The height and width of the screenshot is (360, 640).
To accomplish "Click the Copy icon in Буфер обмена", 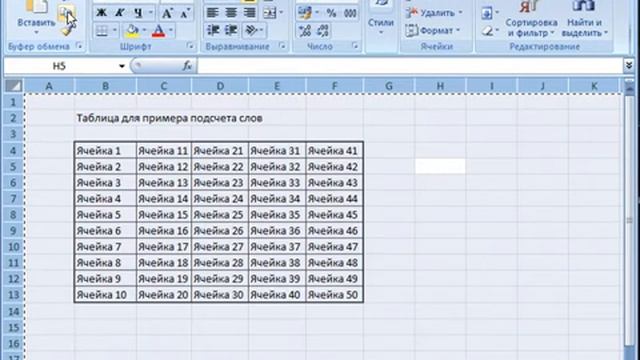I will pyautogui.click(x=65, y=13).
